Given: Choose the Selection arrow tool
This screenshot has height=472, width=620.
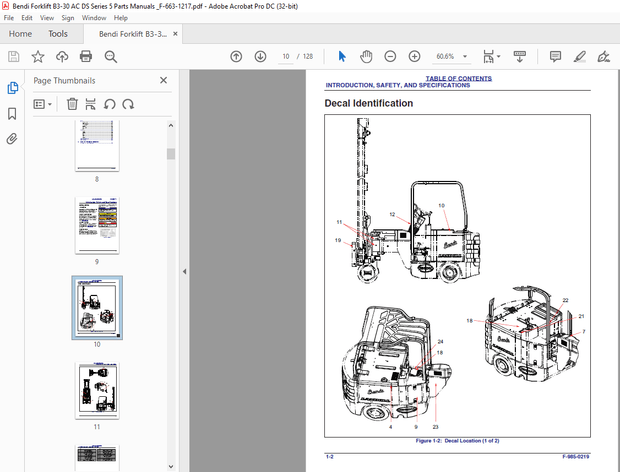Looking at the screenshot, I should coord(342,57).
